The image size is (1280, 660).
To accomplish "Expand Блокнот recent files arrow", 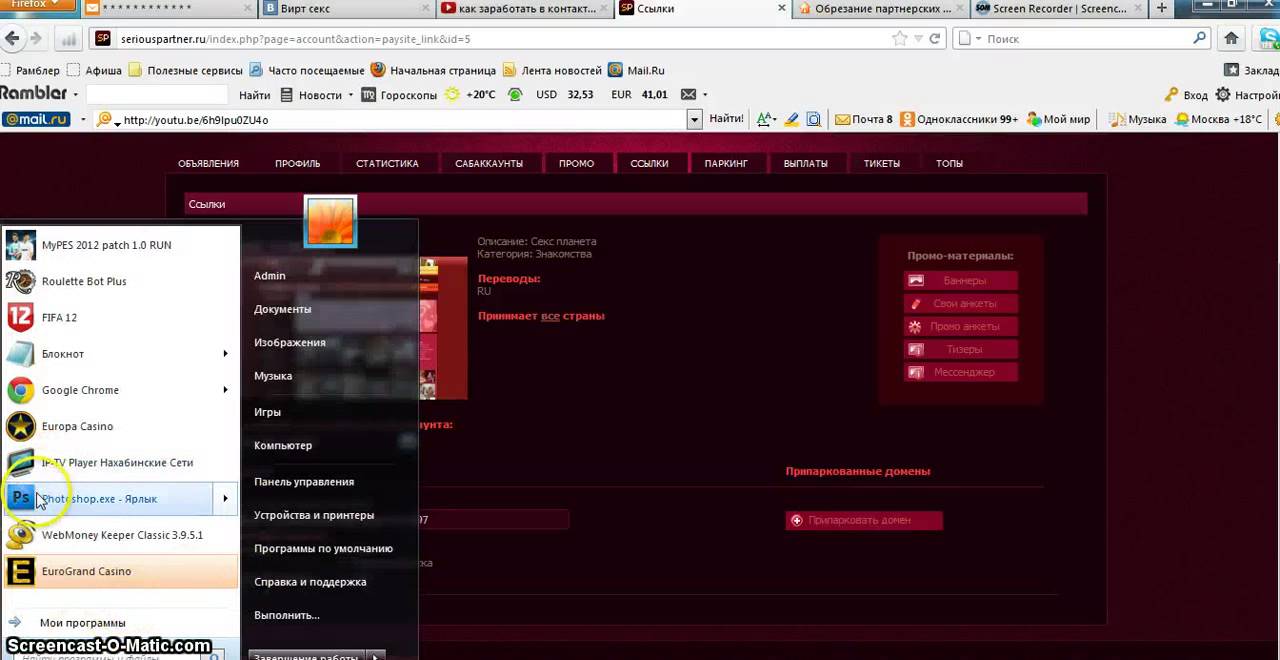I will [x=225, y=354].
